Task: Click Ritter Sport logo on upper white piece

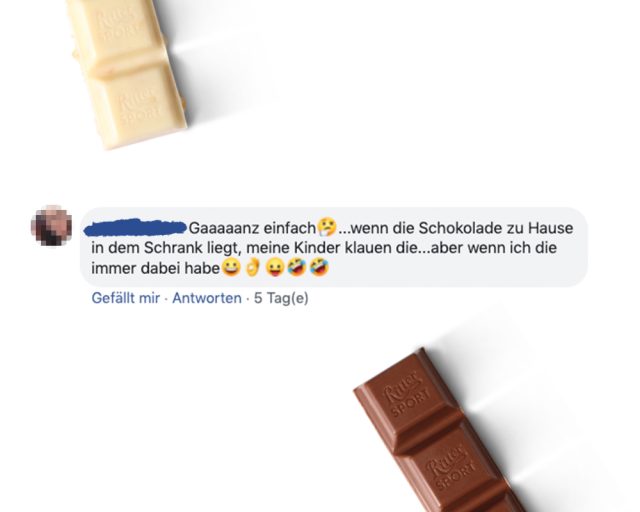Action: point(118,26)
